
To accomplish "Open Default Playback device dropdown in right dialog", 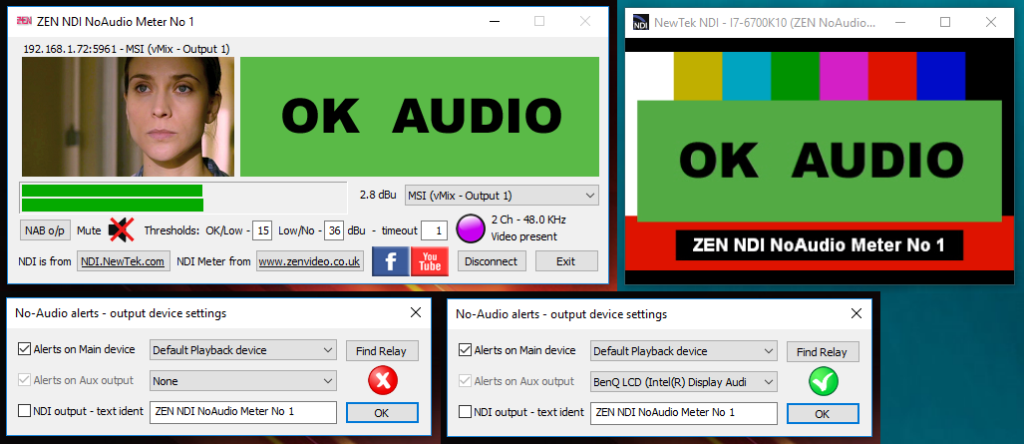I will click(x=684, y=351).
